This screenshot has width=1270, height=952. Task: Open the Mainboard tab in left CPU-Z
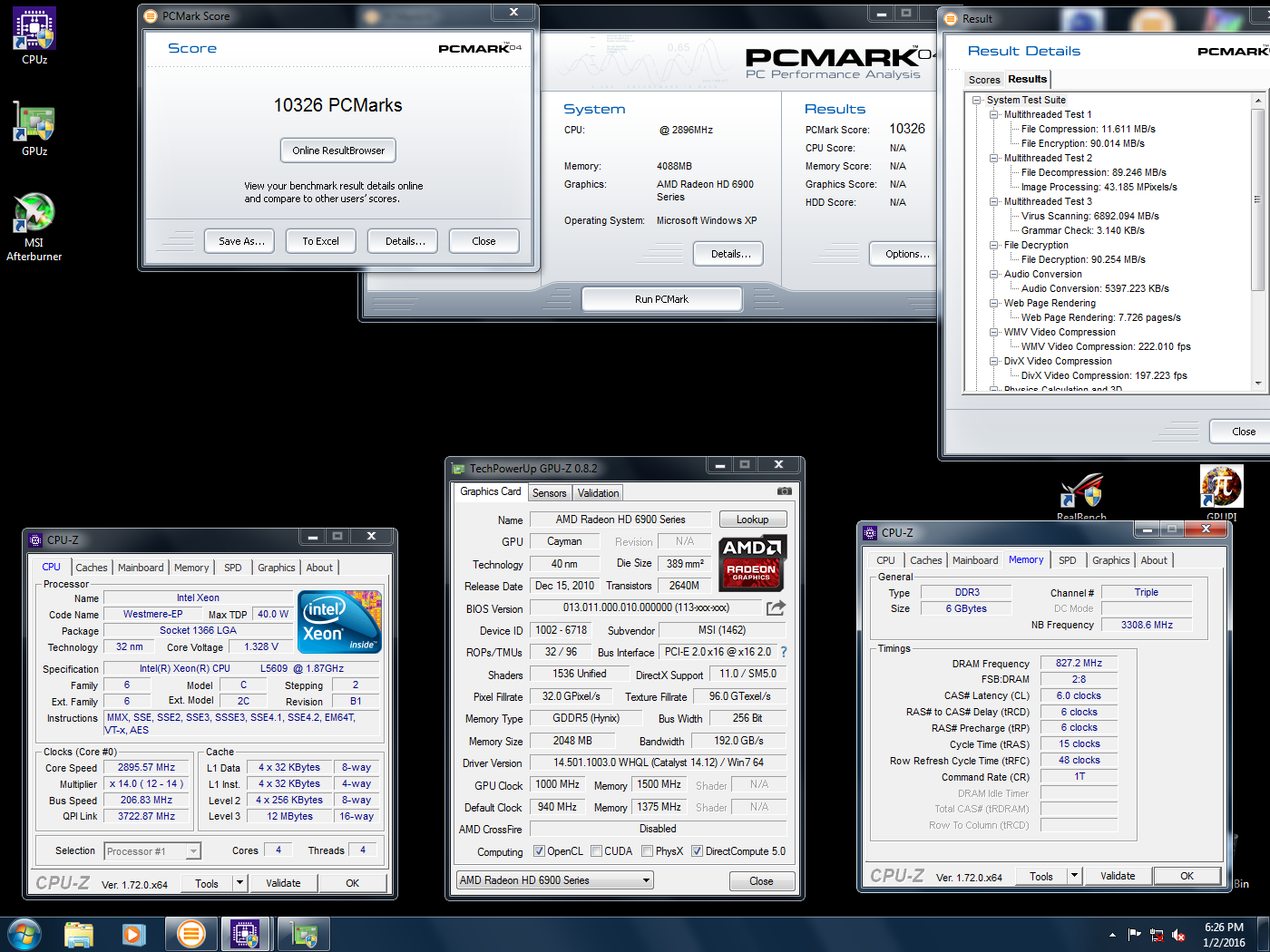tap(141, 568)
